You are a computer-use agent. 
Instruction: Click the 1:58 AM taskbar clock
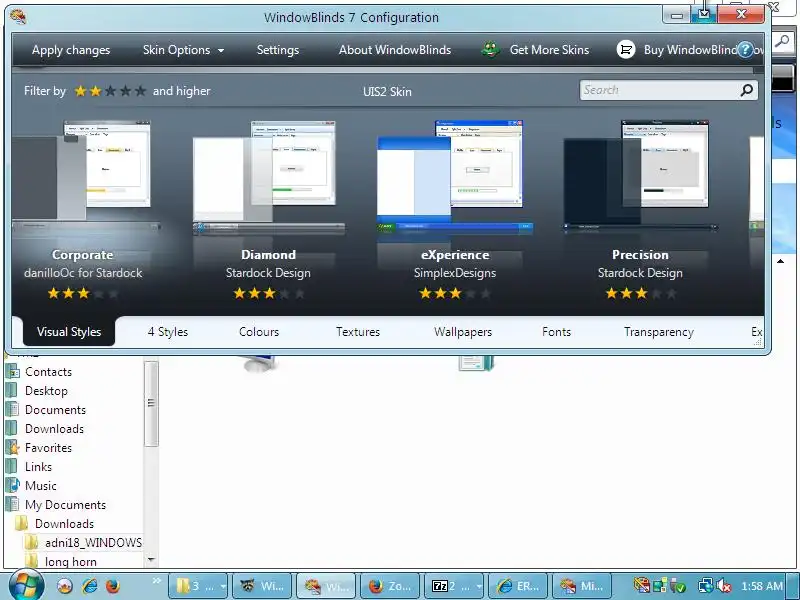tap(762, 586)
